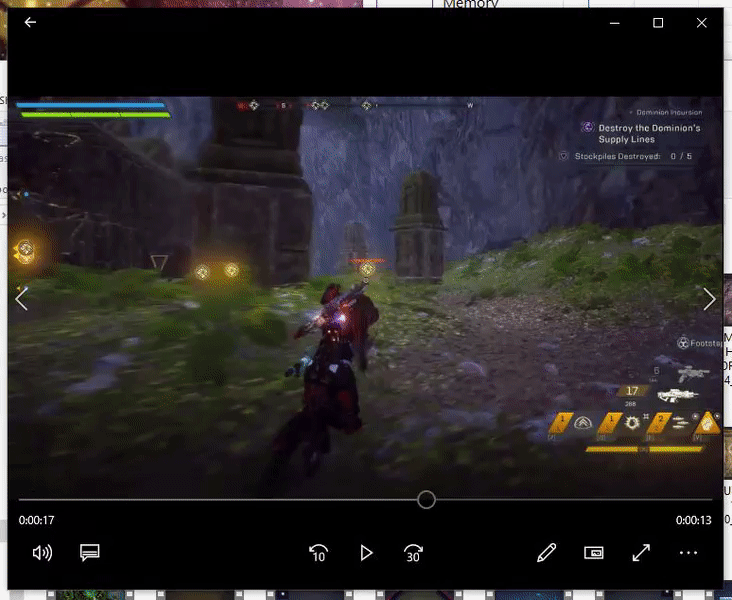Click the seek bar thumb on the timeline

coord(426,500)
